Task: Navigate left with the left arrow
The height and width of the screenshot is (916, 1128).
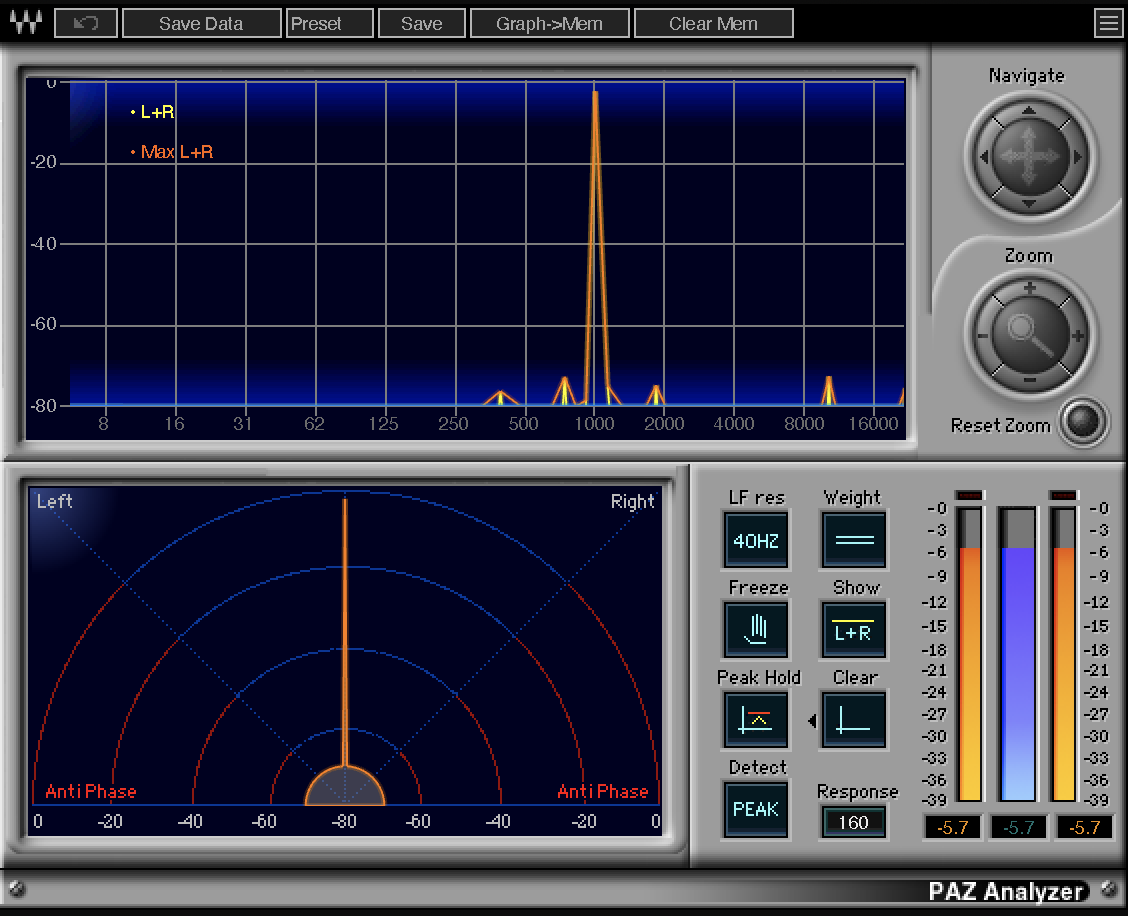Action: click(983, 157)
